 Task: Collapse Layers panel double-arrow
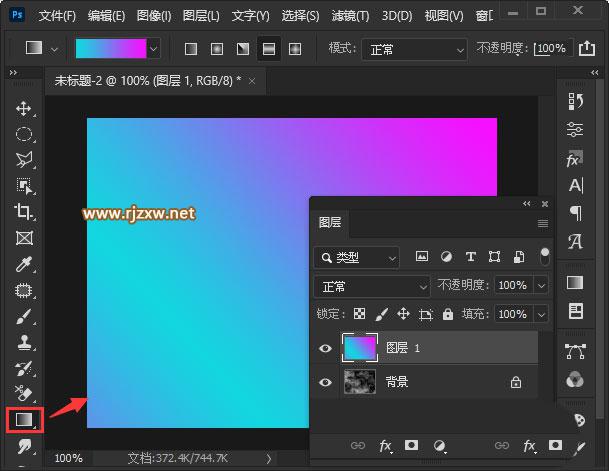click(x=527, y=204)
